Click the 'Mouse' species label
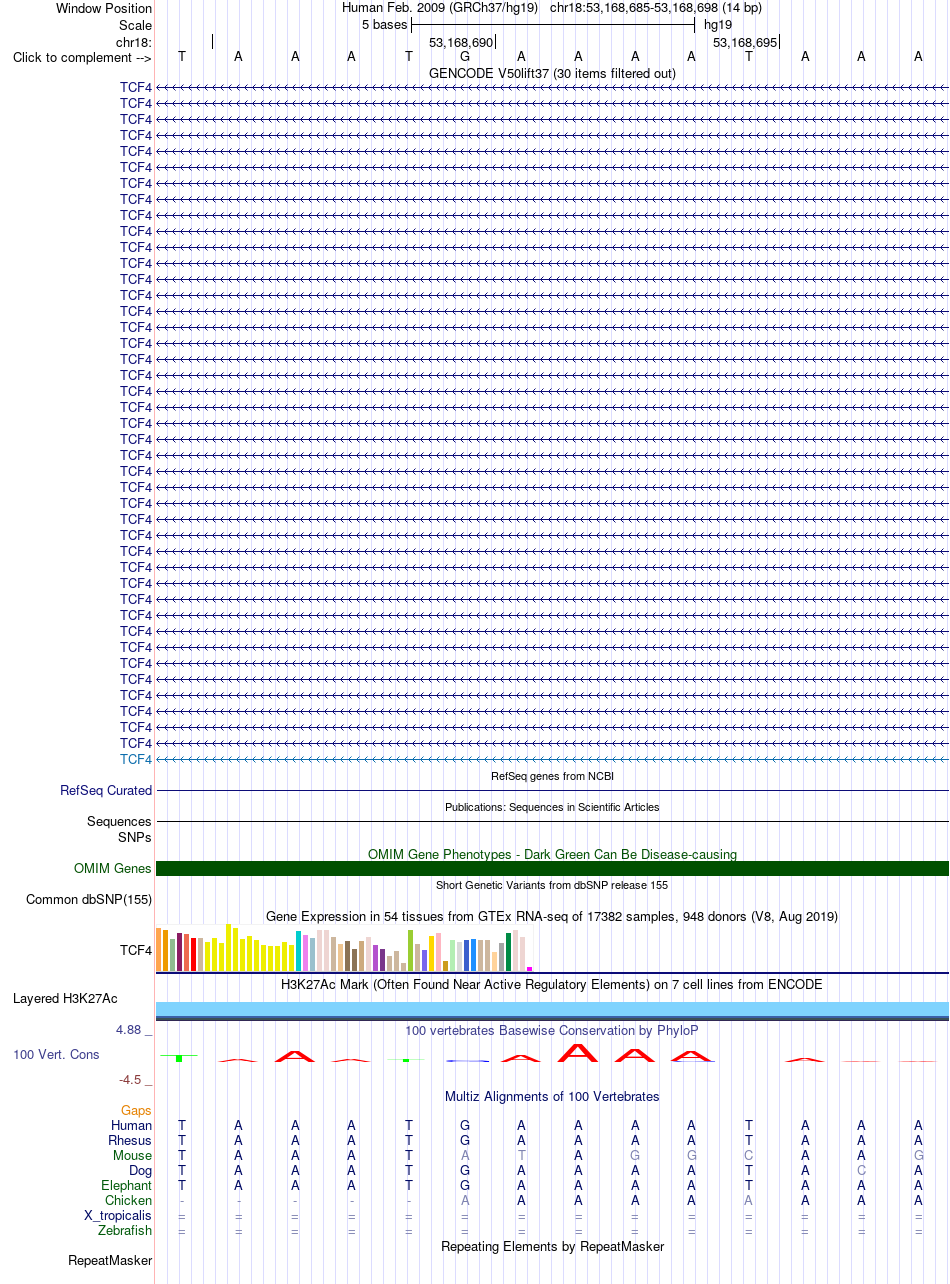950x1284 pixels. pyautogui.click(x=133, y=1155)
